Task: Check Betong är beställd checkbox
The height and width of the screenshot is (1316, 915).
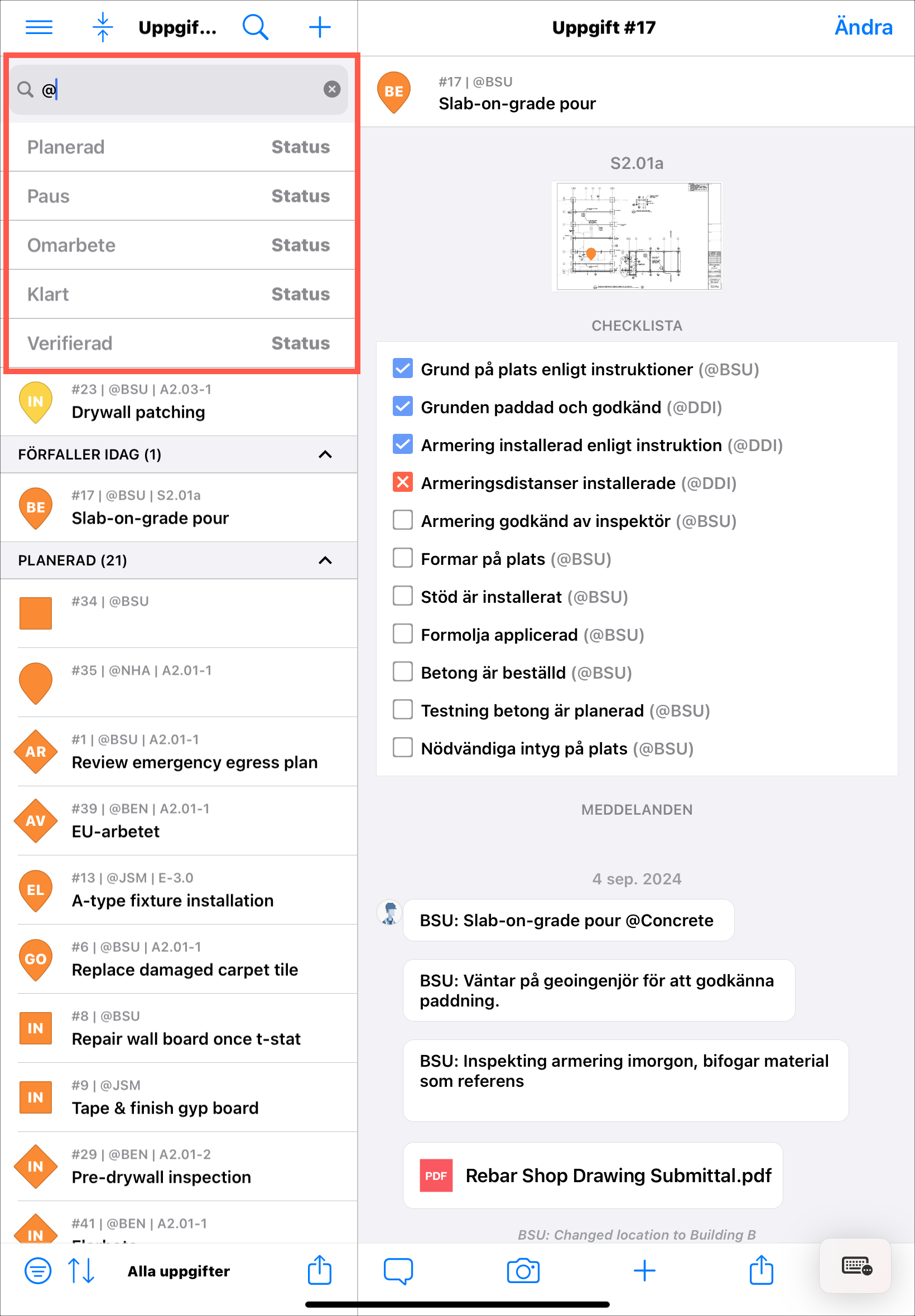Action: click(x=402, y=671)
